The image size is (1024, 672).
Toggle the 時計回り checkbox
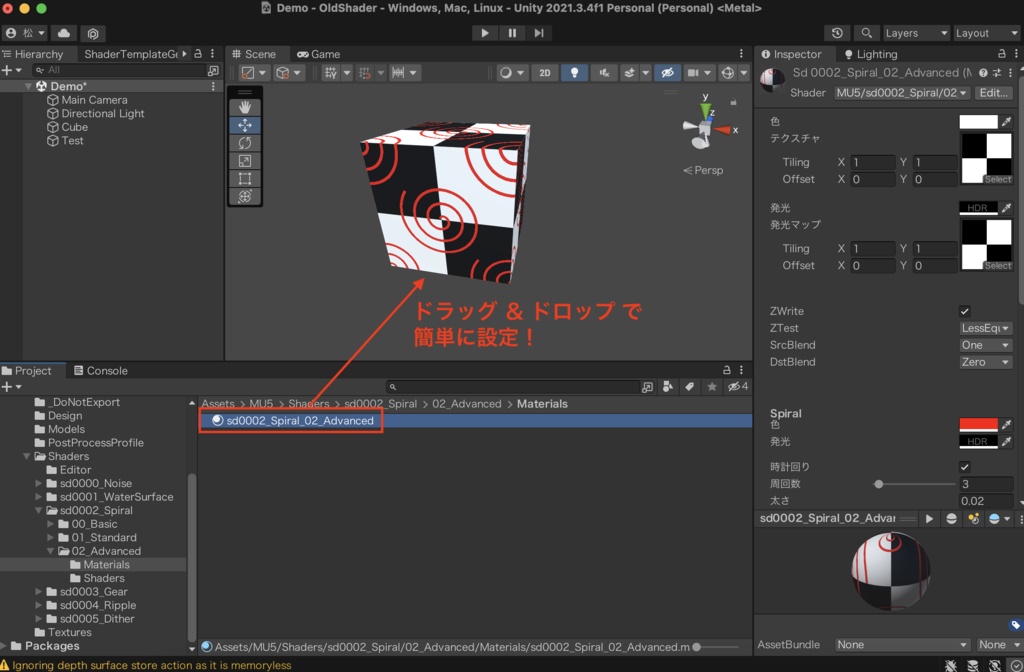click(x=965, y=466)
